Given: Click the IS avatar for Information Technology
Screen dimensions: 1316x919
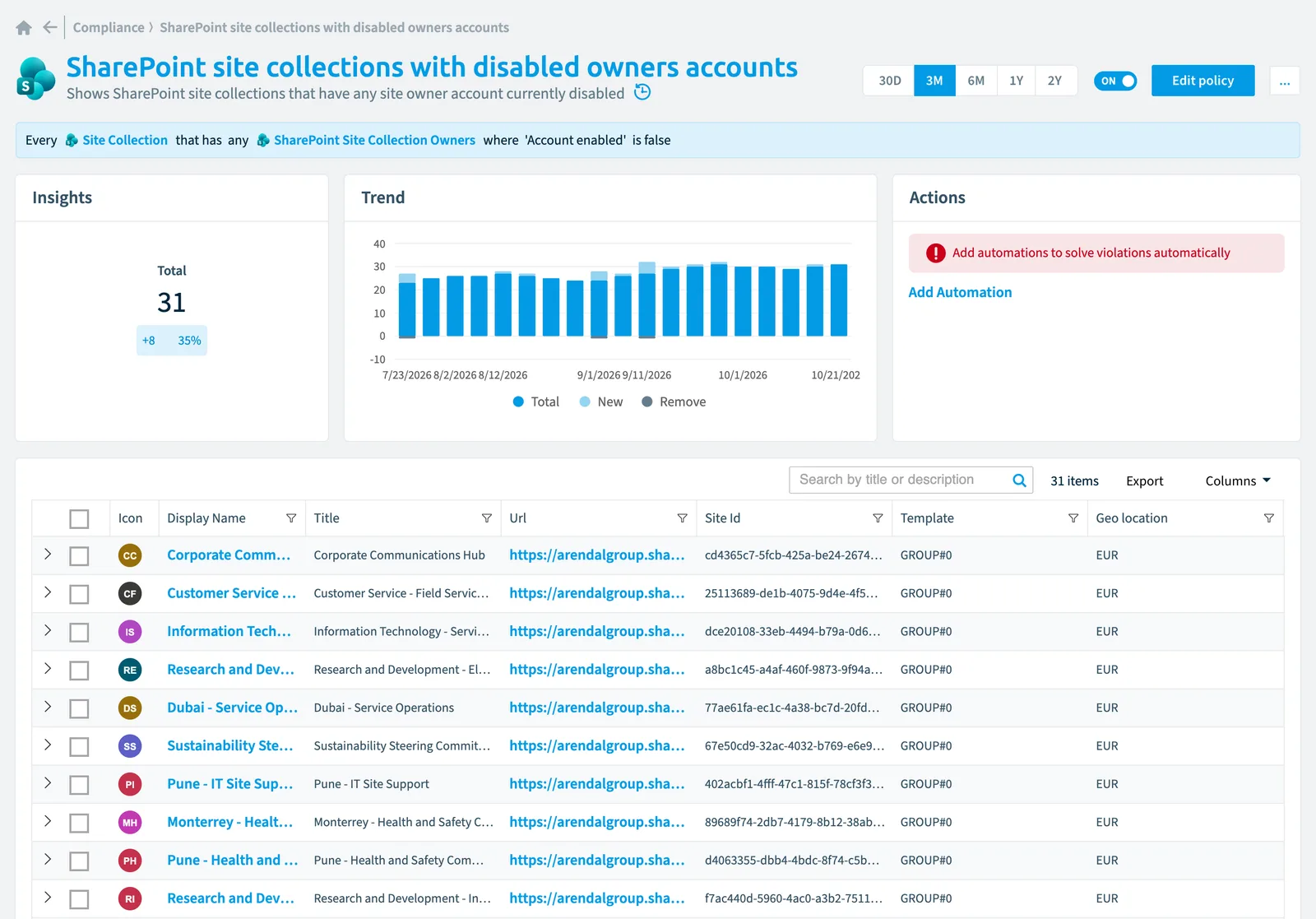Looking at the screenshot, I should coord(130,632).
